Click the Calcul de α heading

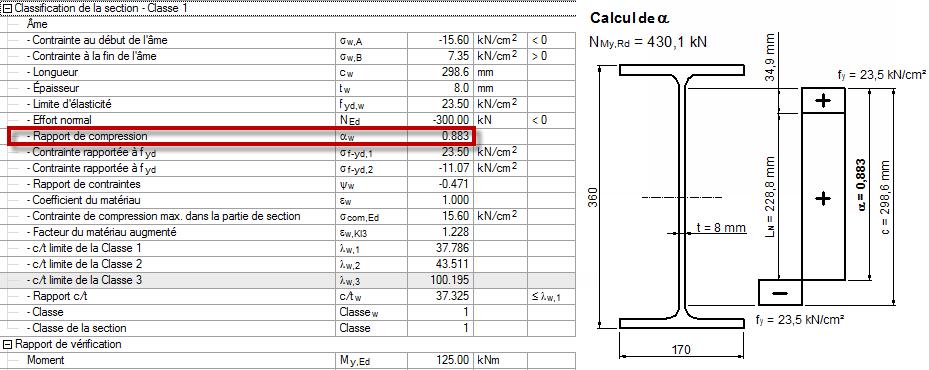pyautogui.click(x=629, y=18)
